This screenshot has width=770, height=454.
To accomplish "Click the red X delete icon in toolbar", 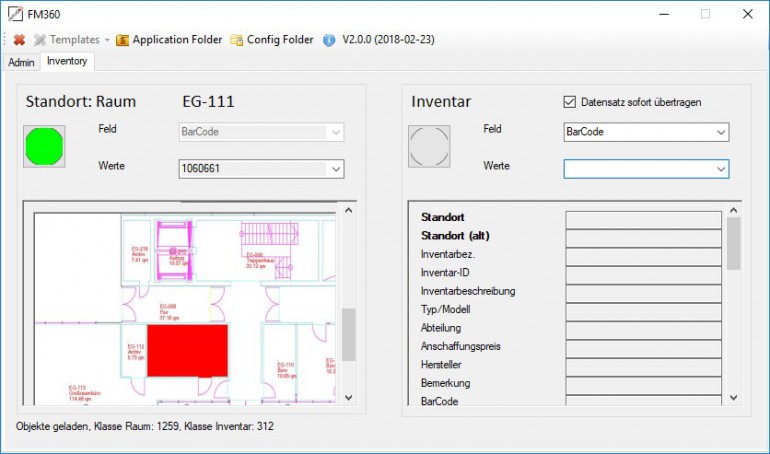I will click(19, 40).
